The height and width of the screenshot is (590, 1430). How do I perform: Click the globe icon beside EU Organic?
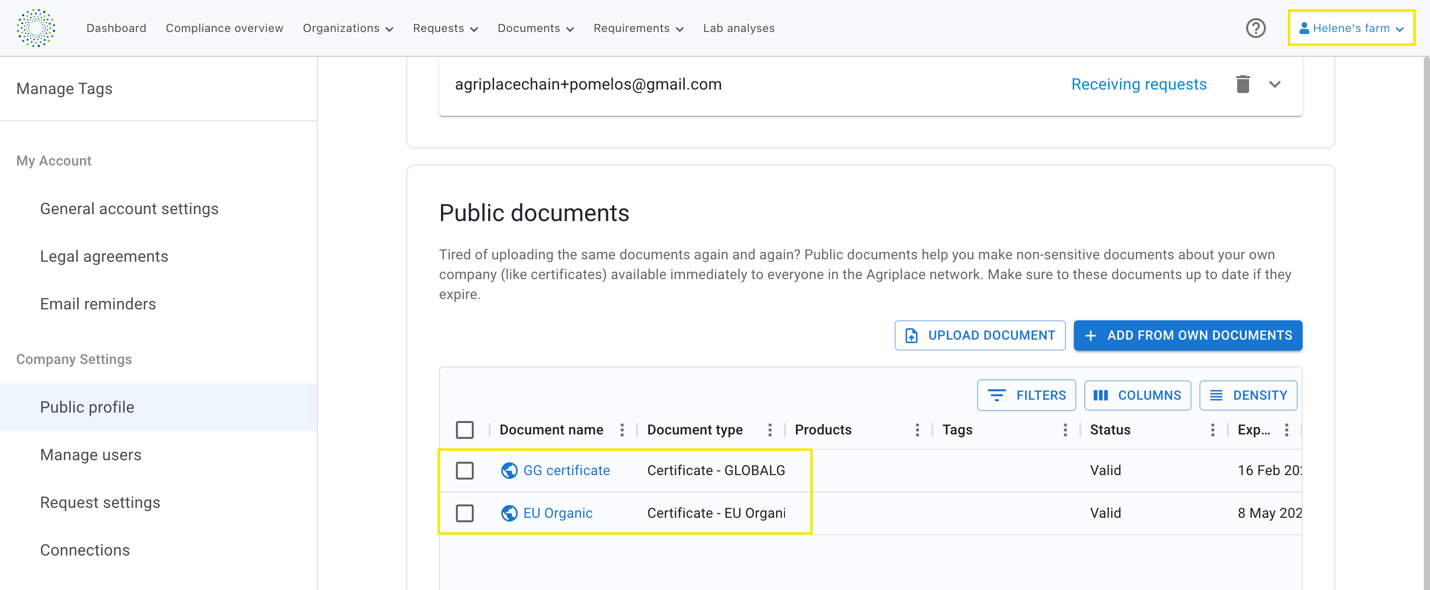(509, 513)
